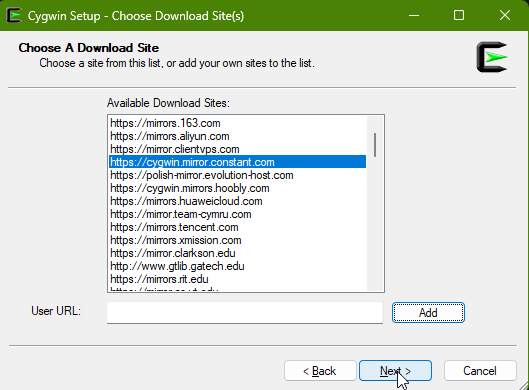Select https://mirrors.163.com from the list
Viewport: 529px width, 390px height.
pos(238,123)
